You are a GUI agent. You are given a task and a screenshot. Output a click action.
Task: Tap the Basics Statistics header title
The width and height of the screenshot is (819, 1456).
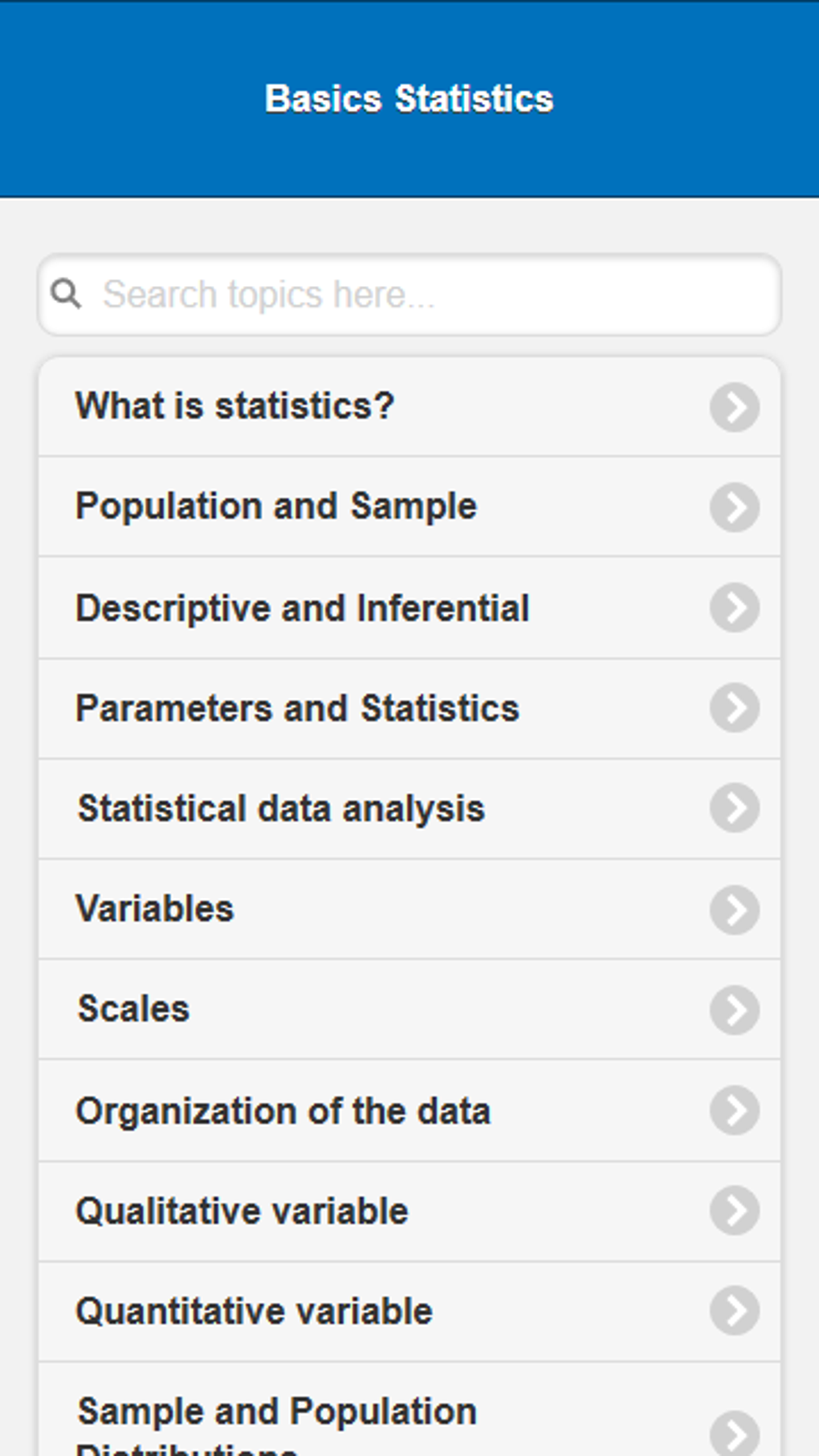pos(409,98)
